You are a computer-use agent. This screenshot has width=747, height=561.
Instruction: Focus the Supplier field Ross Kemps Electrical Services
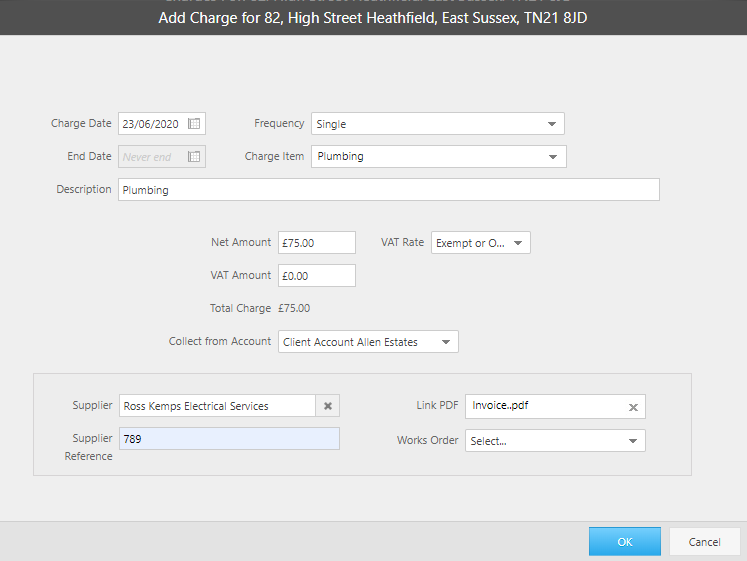point(217,406)
